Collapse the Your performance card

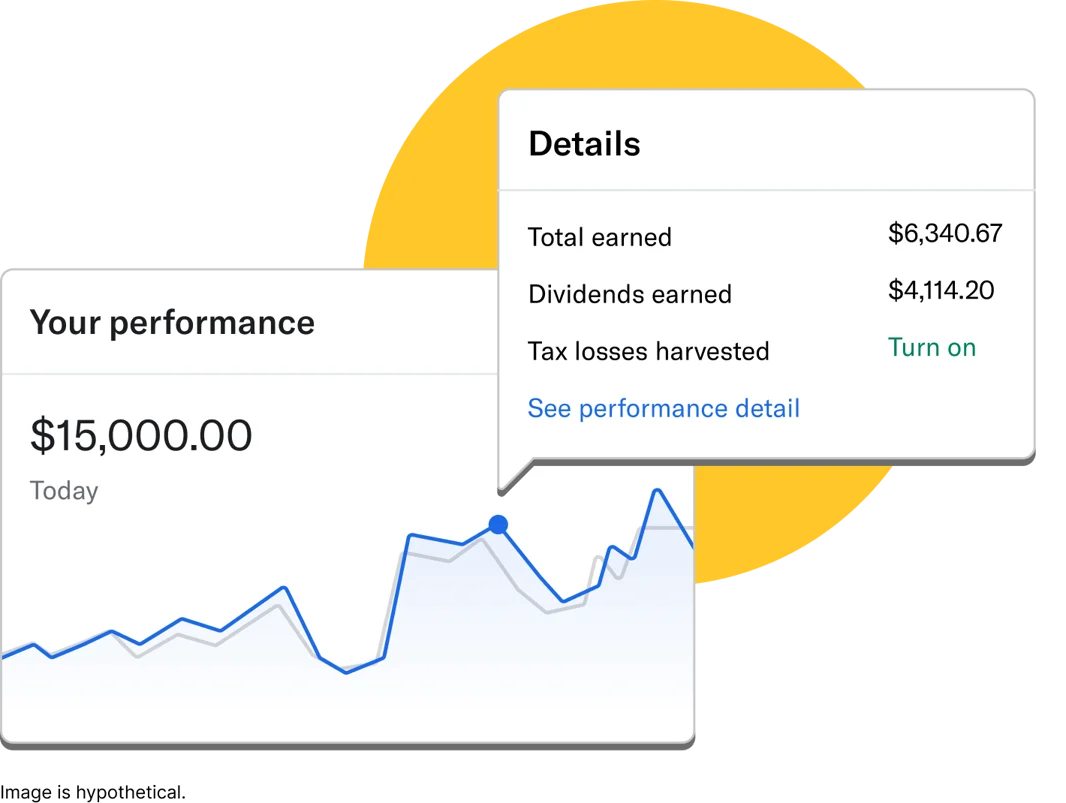click(172, 322)
